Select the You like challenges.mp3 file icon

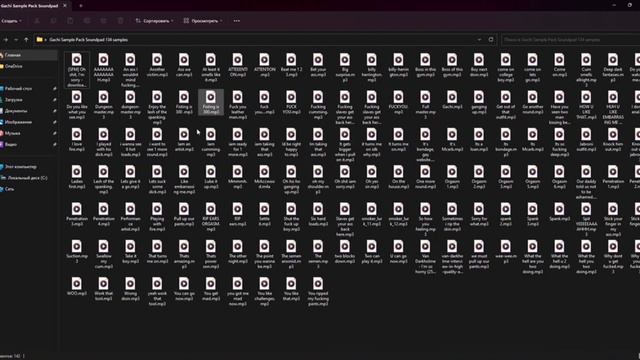point(264,283)
